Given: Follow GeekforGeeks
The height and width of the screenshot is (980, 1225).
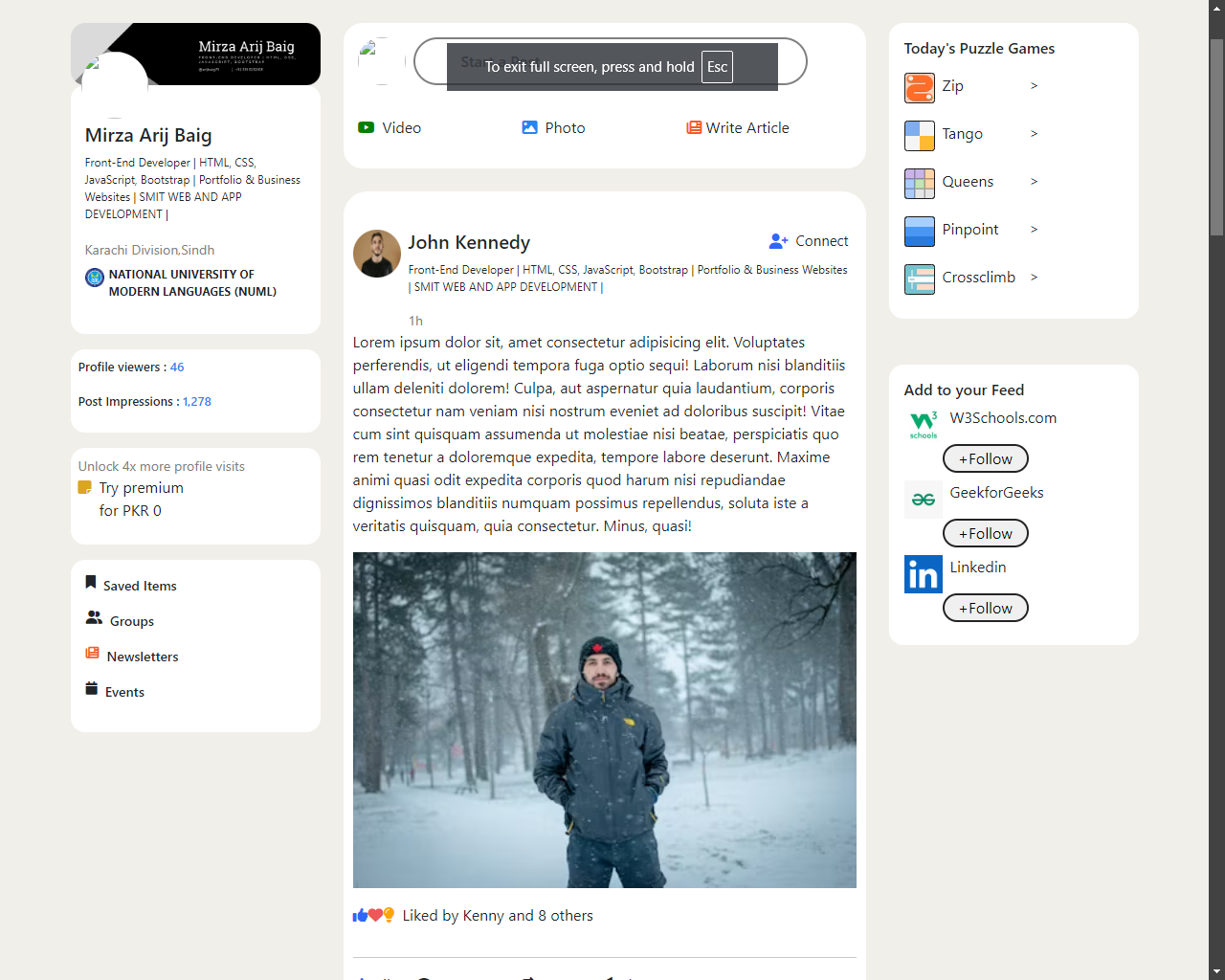Looking at the screenshot, I should [x=986, y=533].
